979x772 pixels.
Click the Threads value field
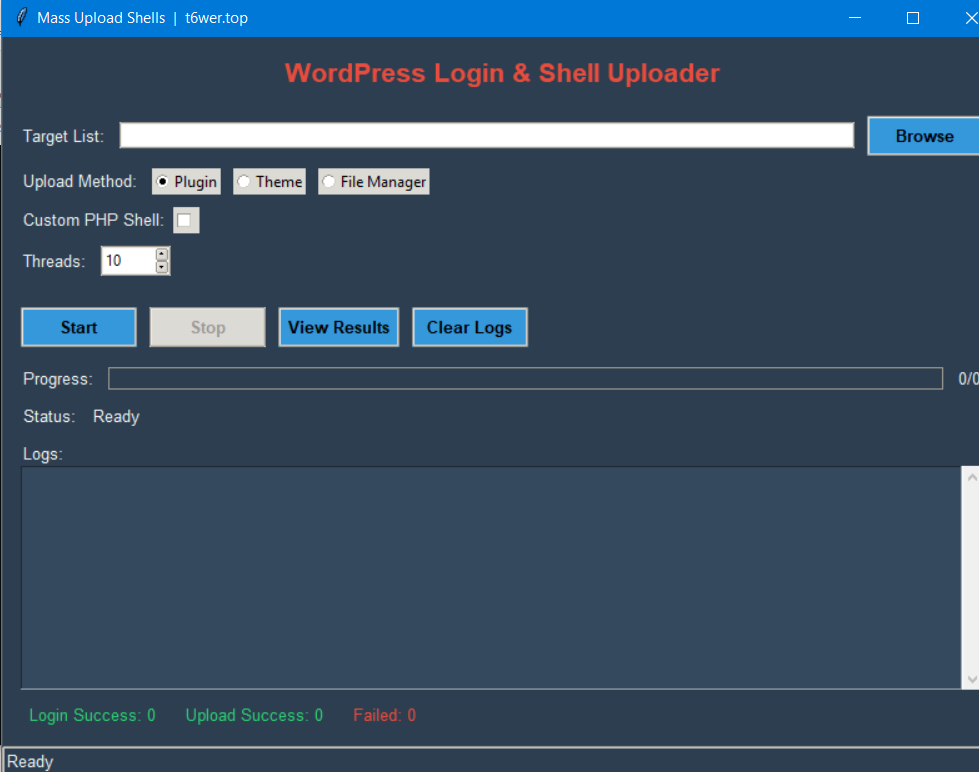click(x=129, y=260)
